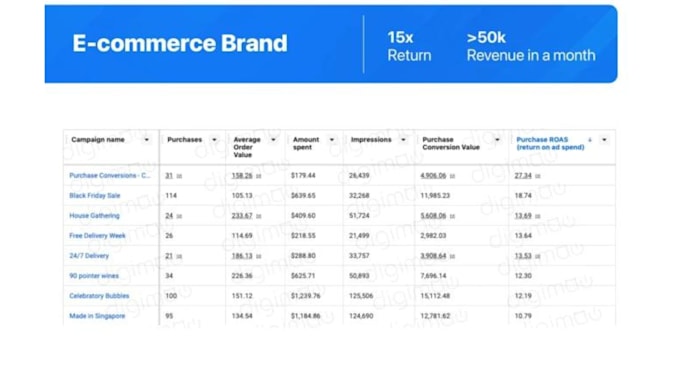Screen dimensions: 680x383
Task: Click the info icon next to 3,908.64
Action: (452, 256)
